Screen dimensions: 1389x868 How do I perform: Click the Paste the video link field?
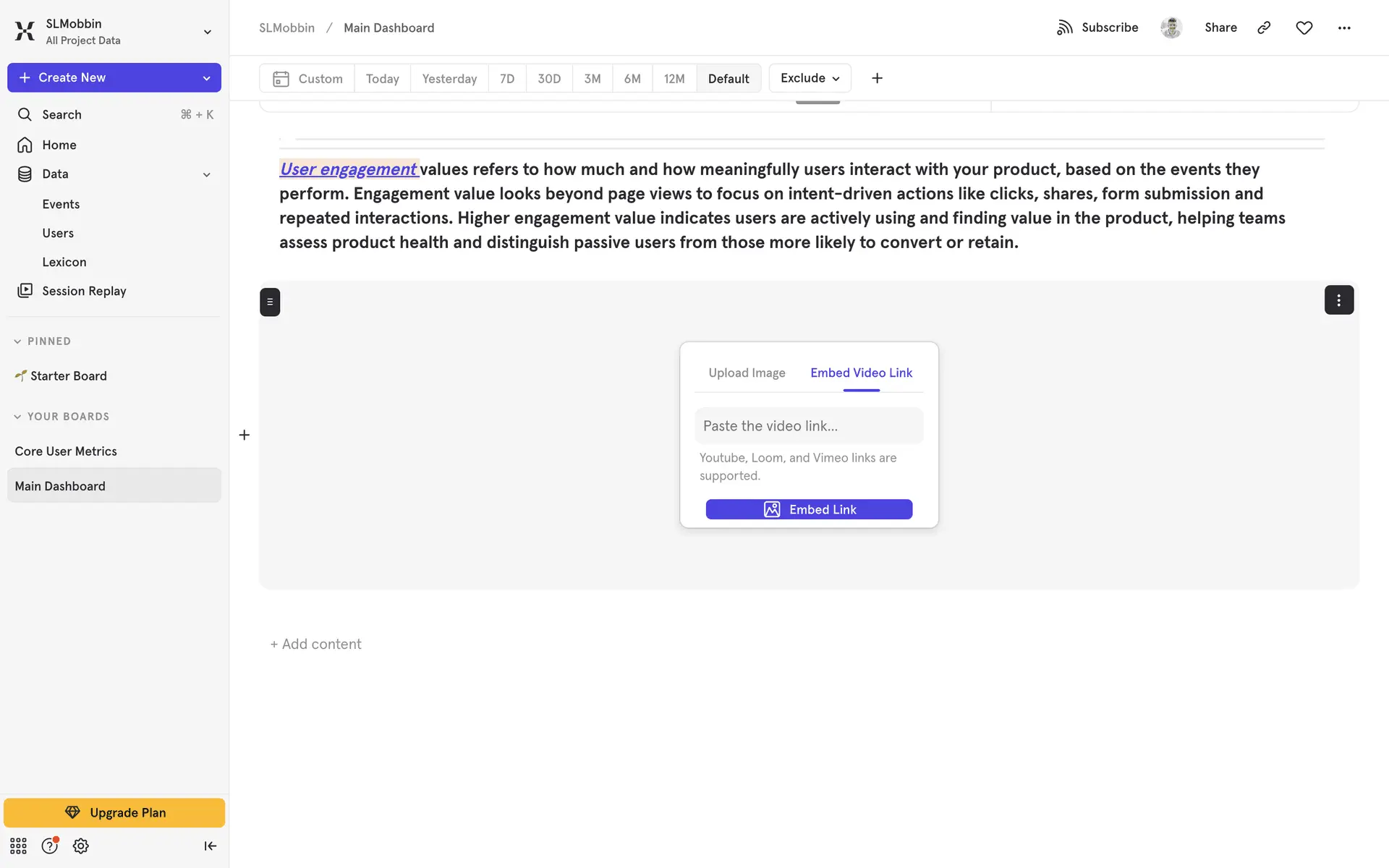(808, 426)
